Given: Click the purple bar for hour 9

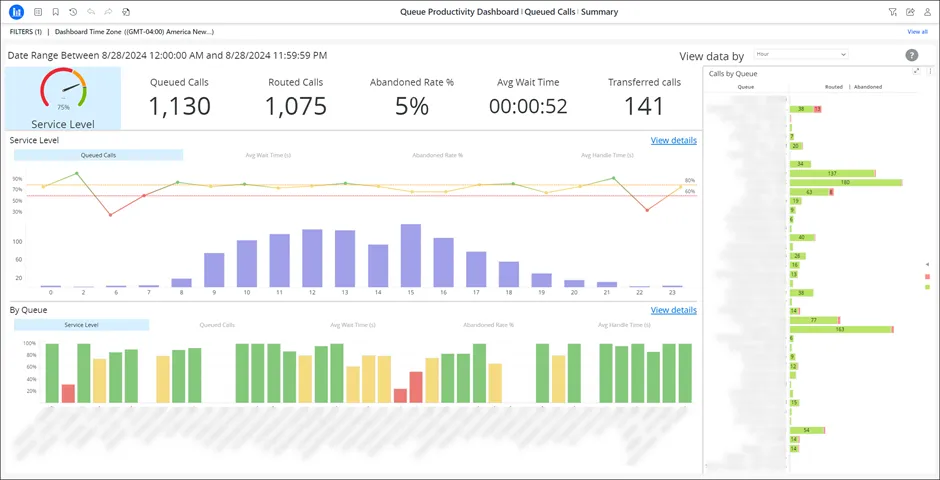Looking at the screenshot, I should [x=214, y=270].
